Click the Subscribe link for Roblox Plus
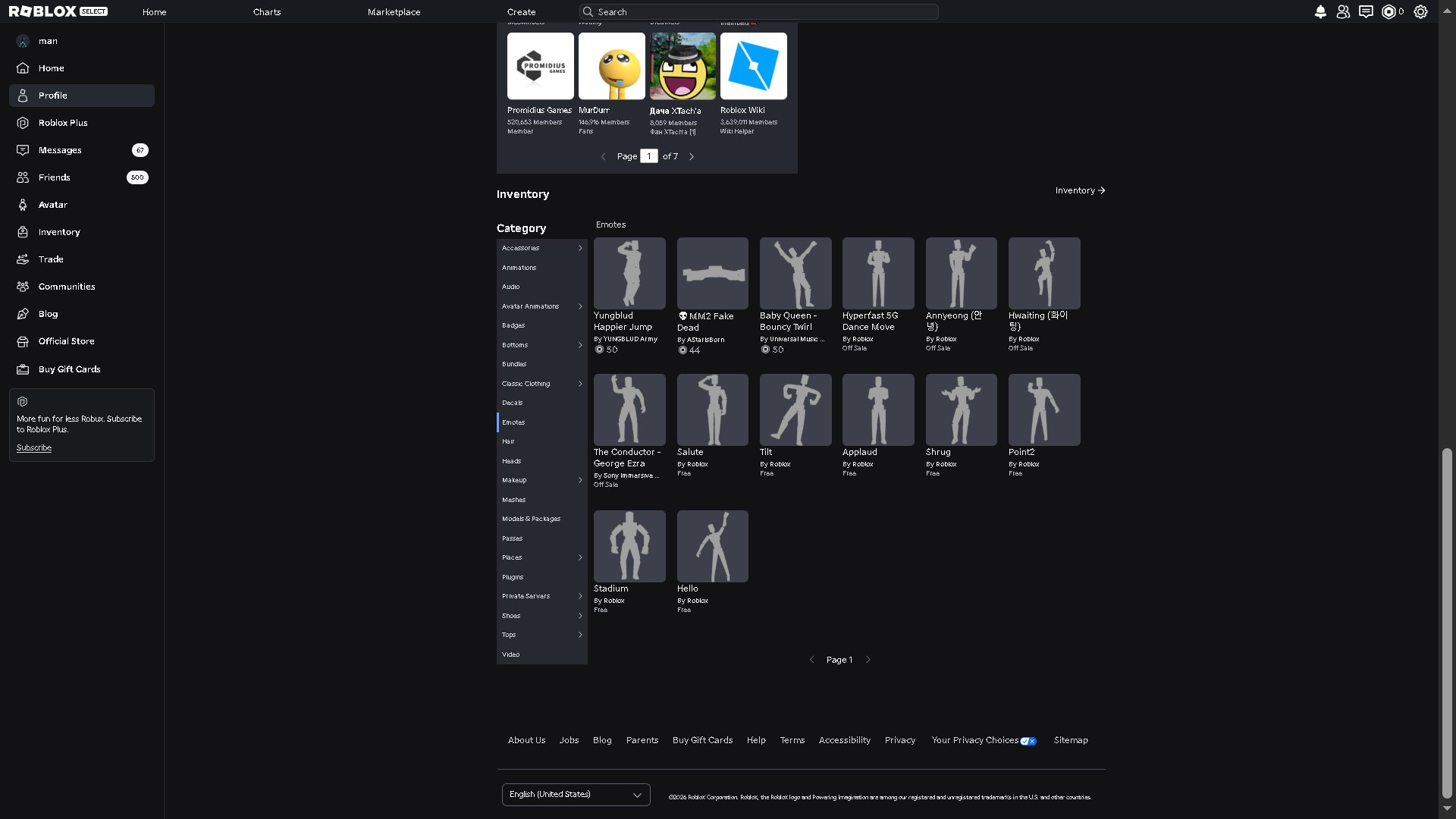This screenshot has width=1456, height=819. click(x=34, y=448)
